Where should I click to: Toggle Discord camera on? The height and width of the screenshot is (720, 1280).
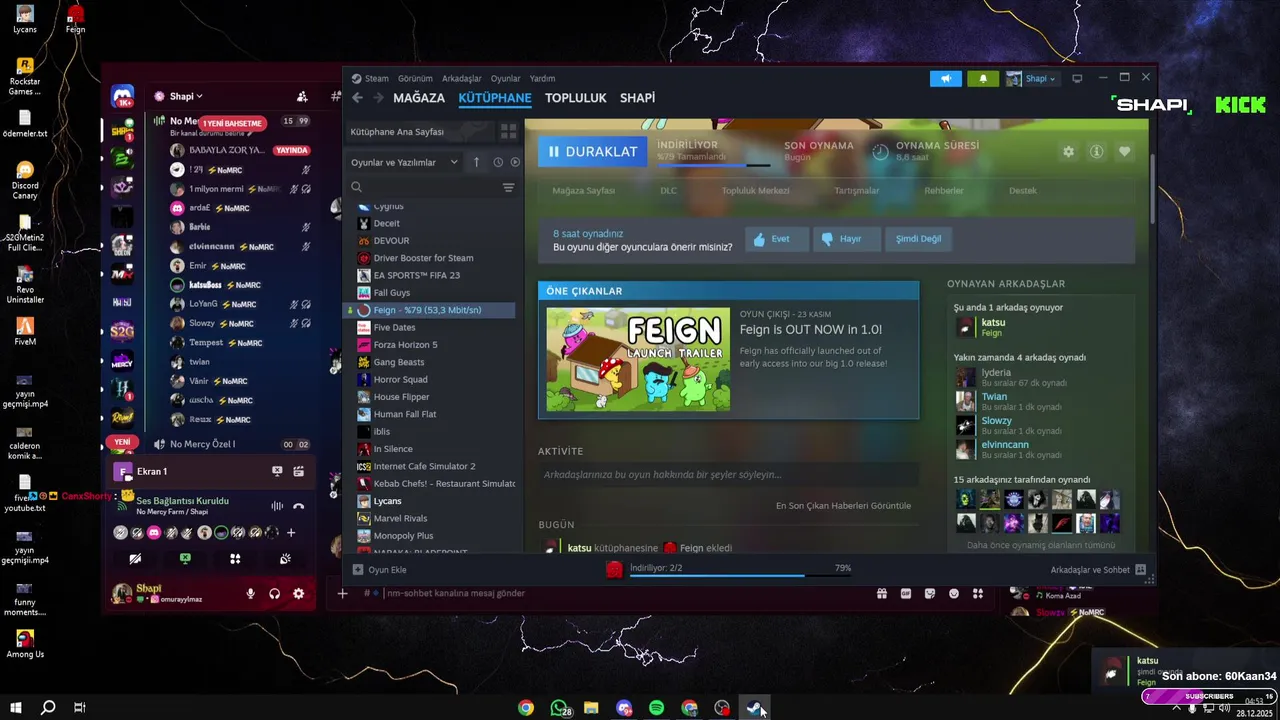pyautogui.click(x=135, y=559)
